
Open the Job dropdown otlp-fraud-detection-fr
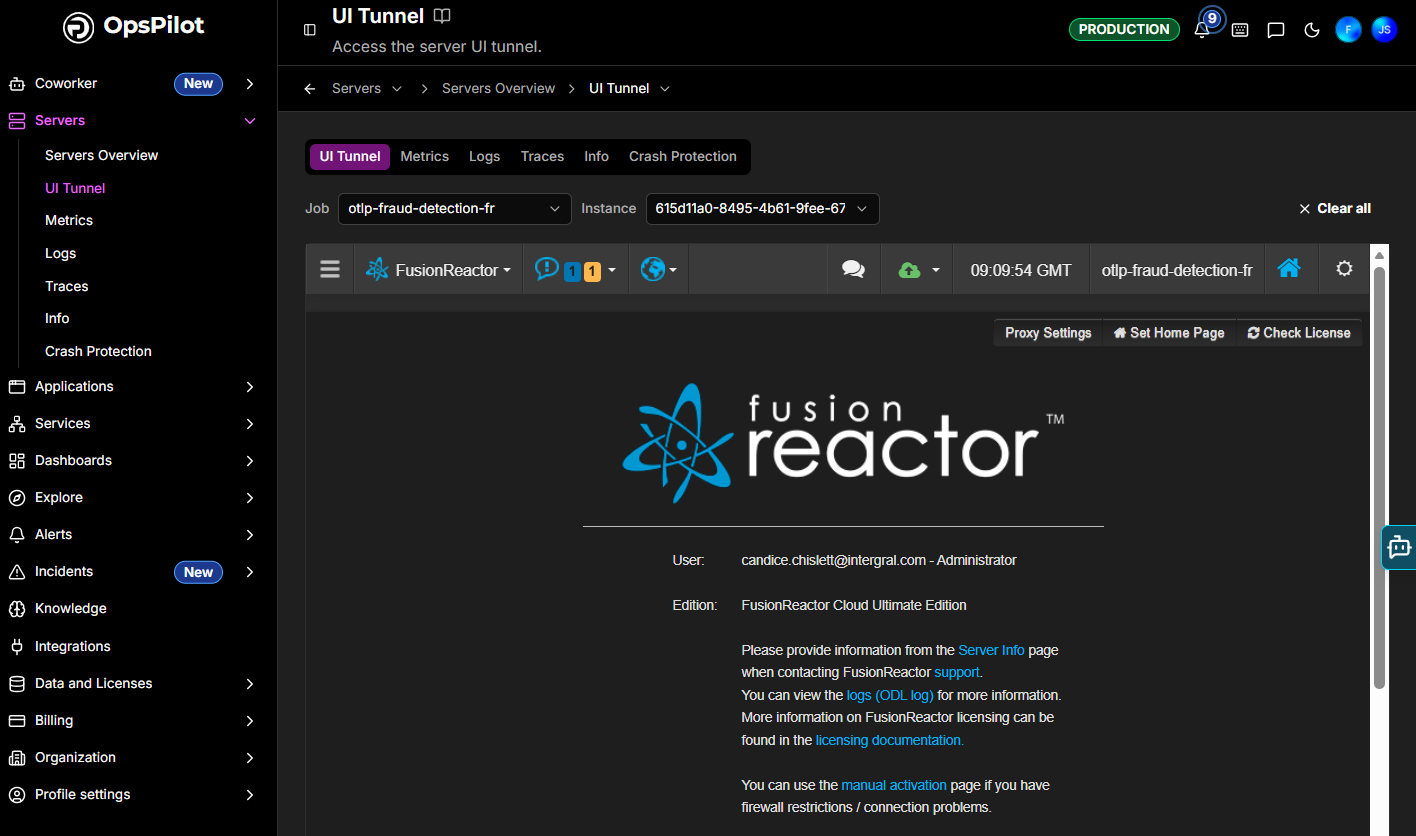tap(455, 209)
